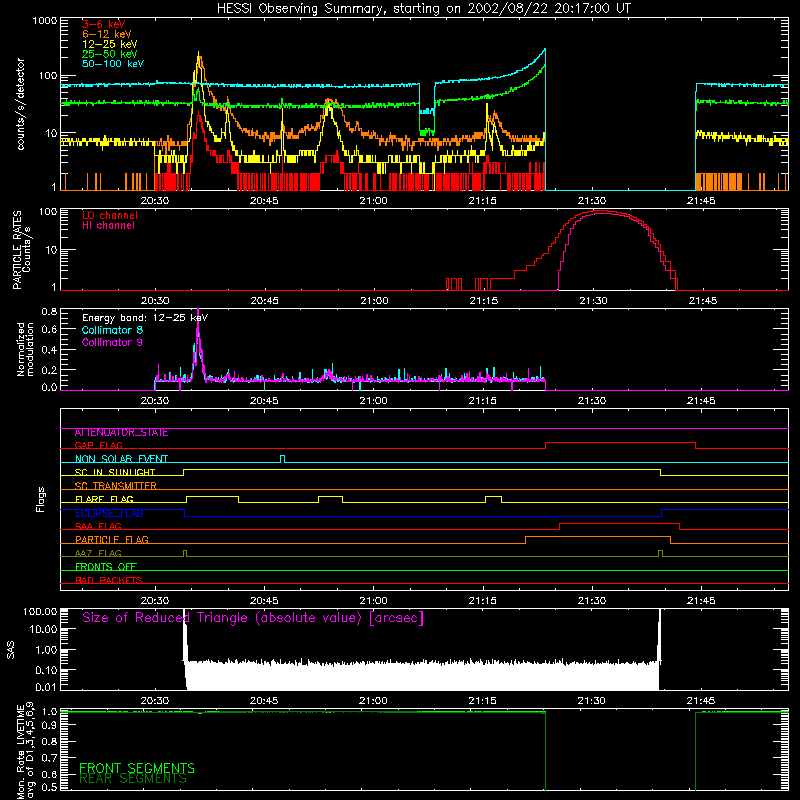The image size is (800, 800).
Task: Click the BAD_PACKETS label
Action: pyautogui.click(x=109, y=580)
